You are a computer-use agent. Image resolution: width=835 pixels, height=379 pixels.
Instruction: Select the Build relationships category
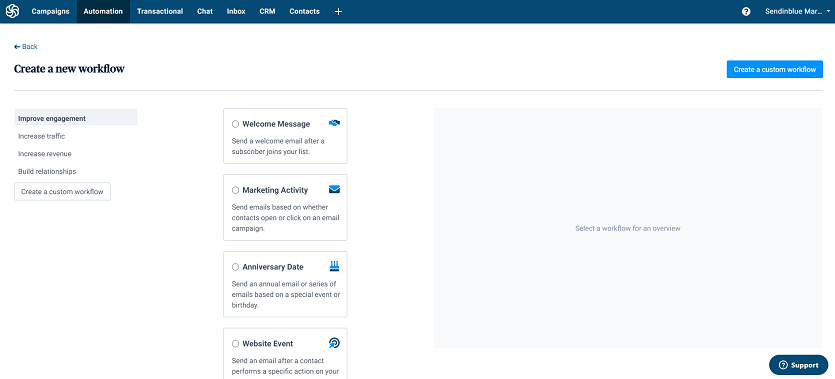point(47,171)
